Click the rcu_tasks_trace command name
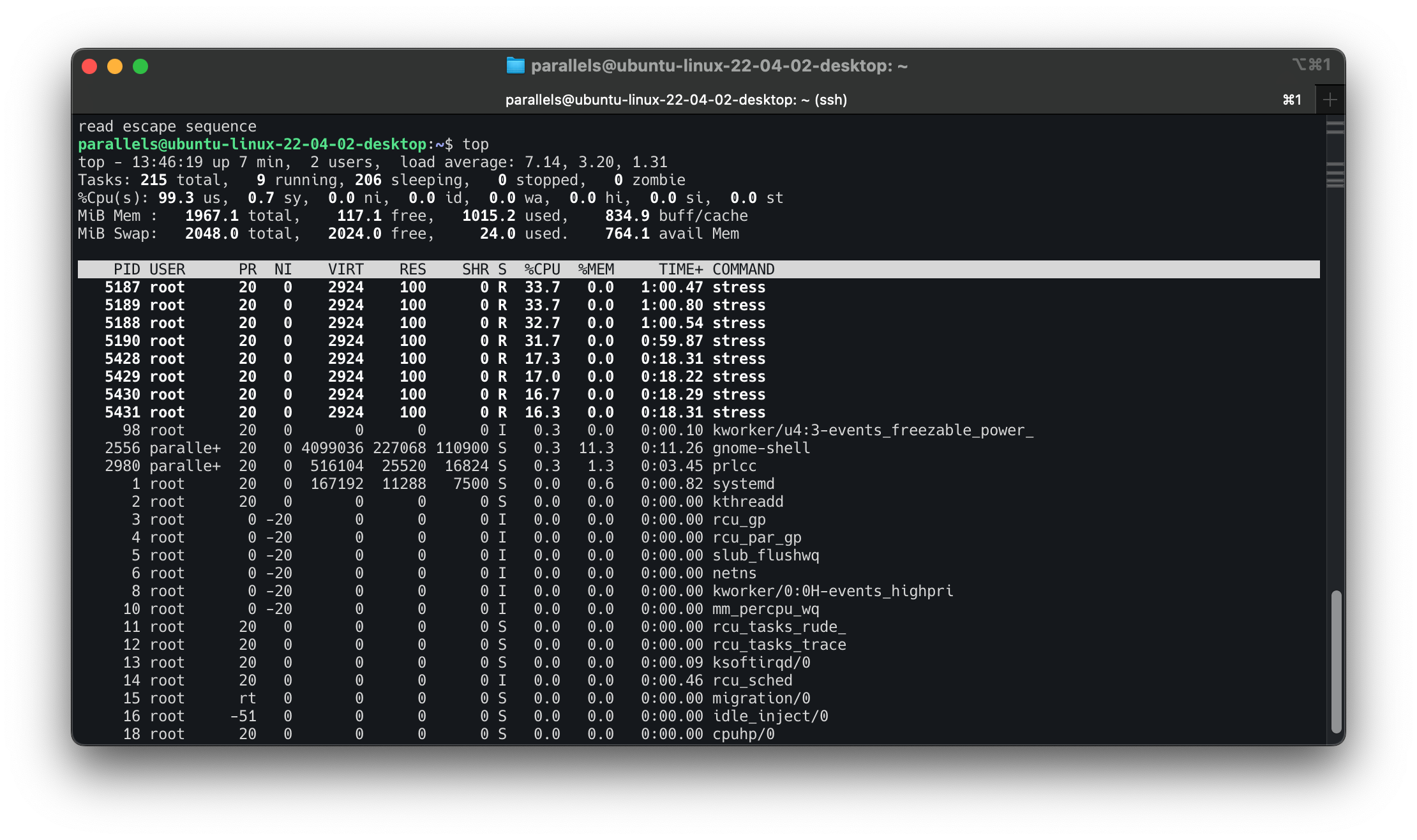 pyautogui.click(x=779, y=645)
